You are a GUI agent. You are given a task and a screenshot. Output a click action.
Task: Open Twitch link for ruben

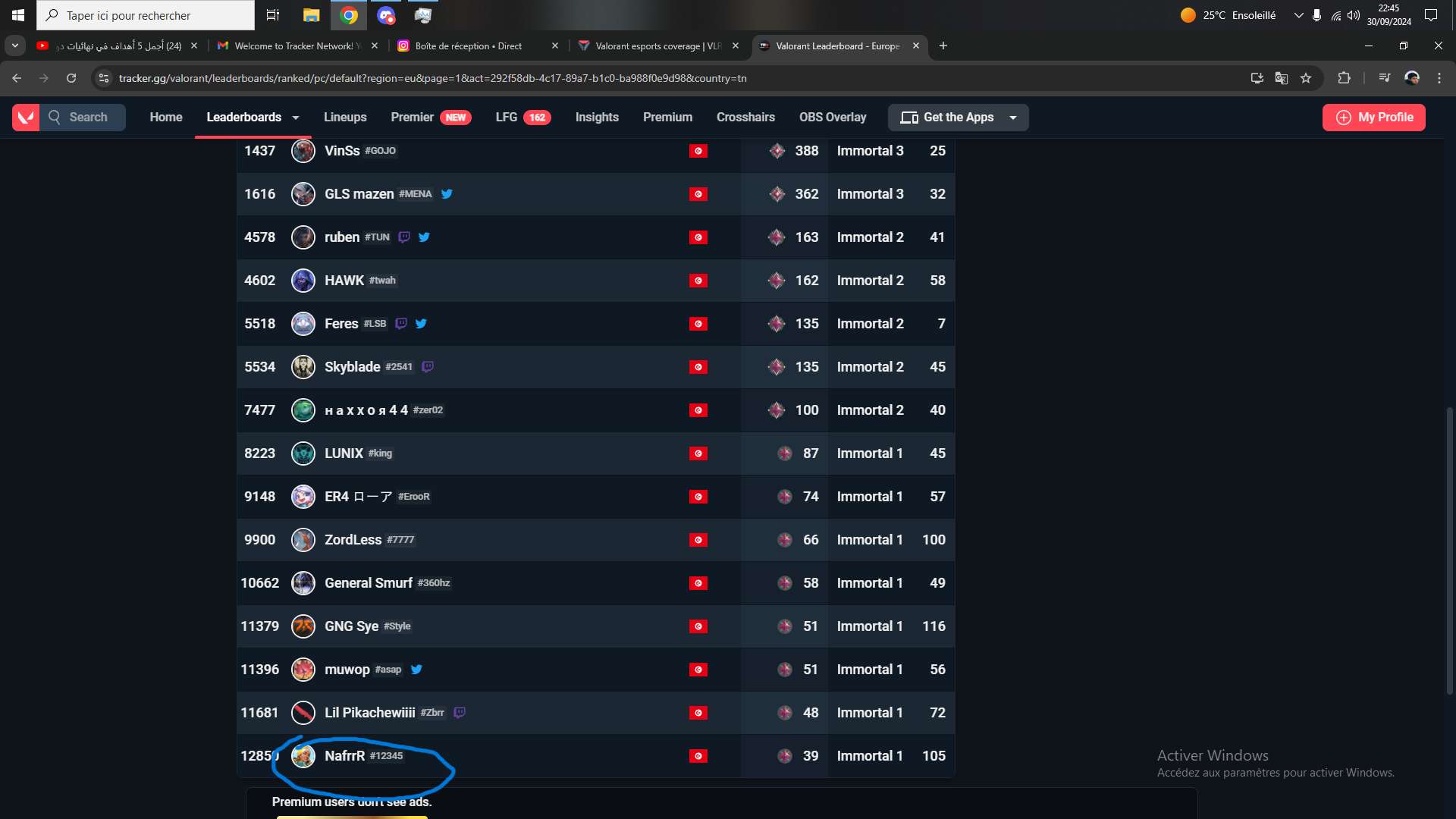pyautogui.click(x=404, y=237)
